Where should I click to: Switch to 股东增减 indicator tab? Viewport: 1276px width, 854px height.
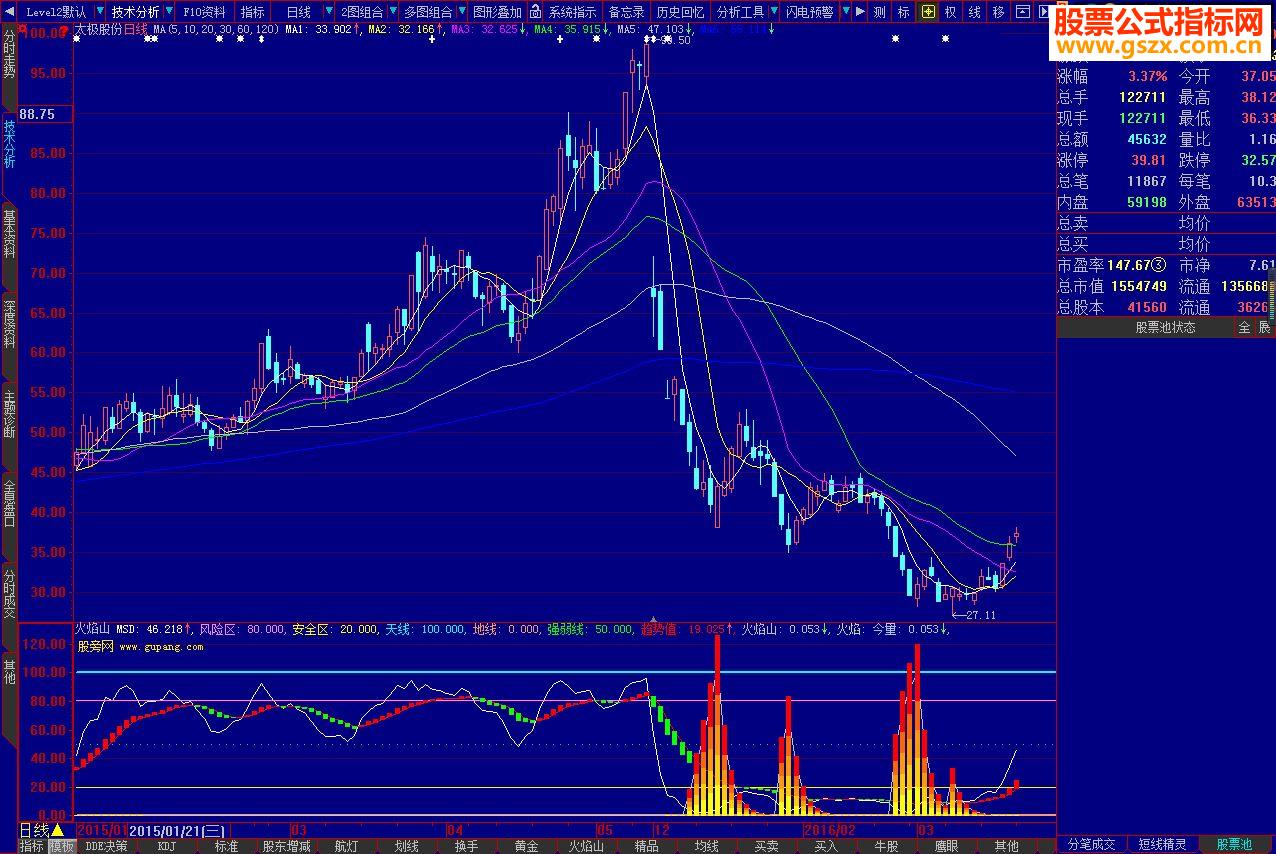286,846
